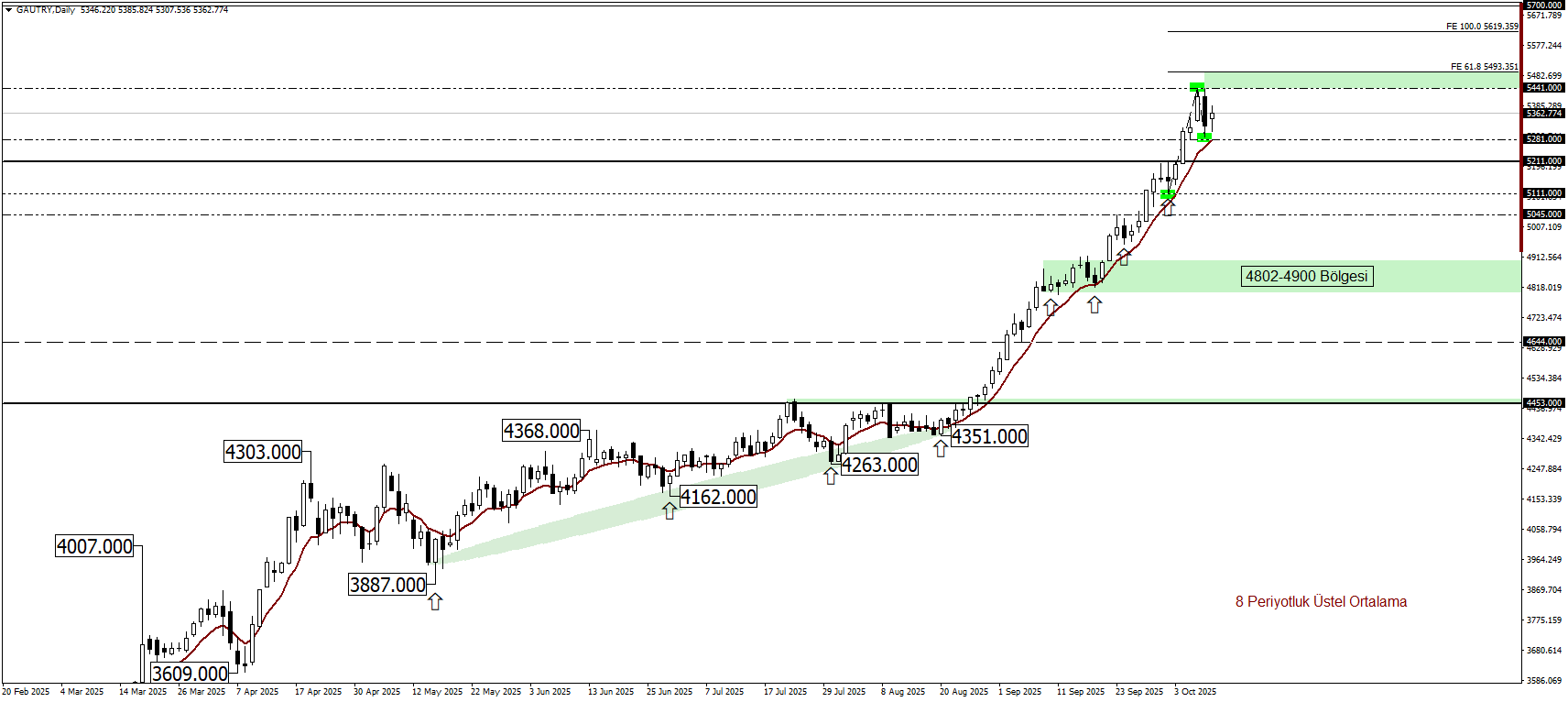1568x702 pixels.
Task: Click the current price tag 5362.774 on the price axis
Action: point(1544,114)
